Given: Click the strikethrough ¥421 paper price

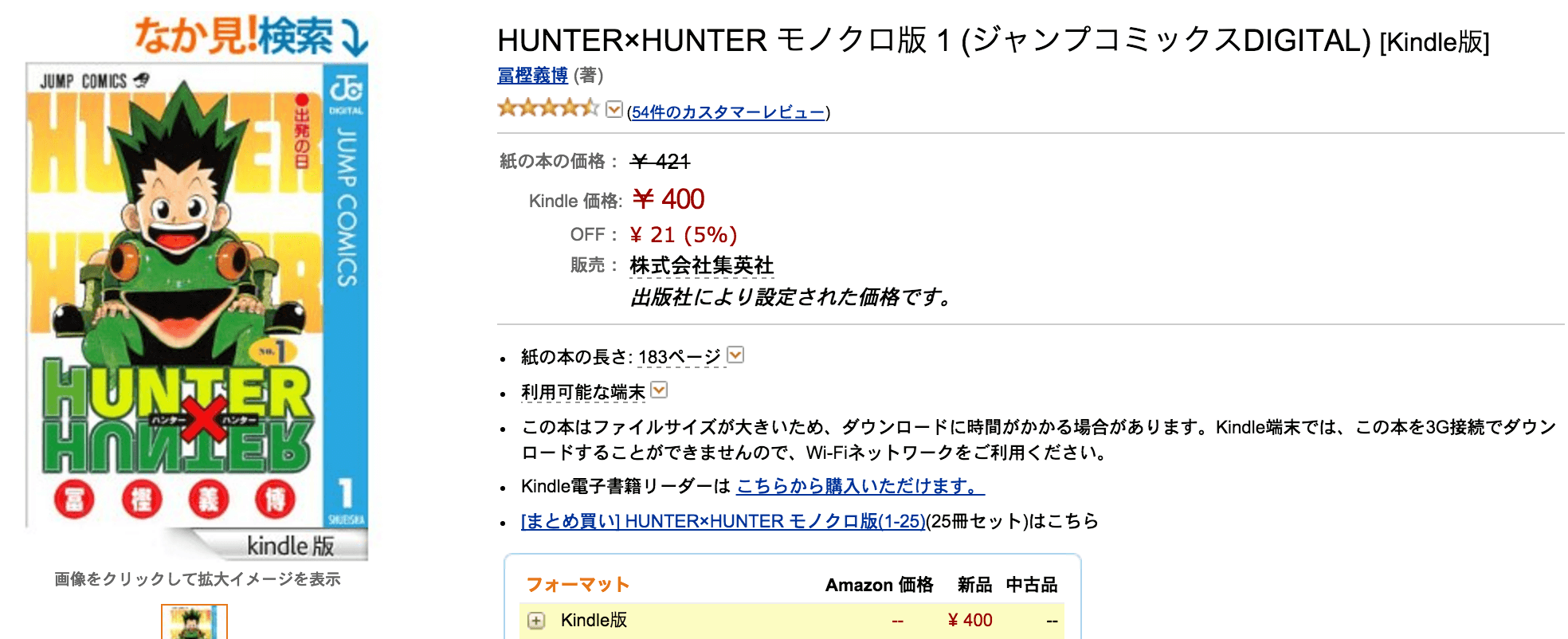Looking at the screenshot, I should coord(661,162).
